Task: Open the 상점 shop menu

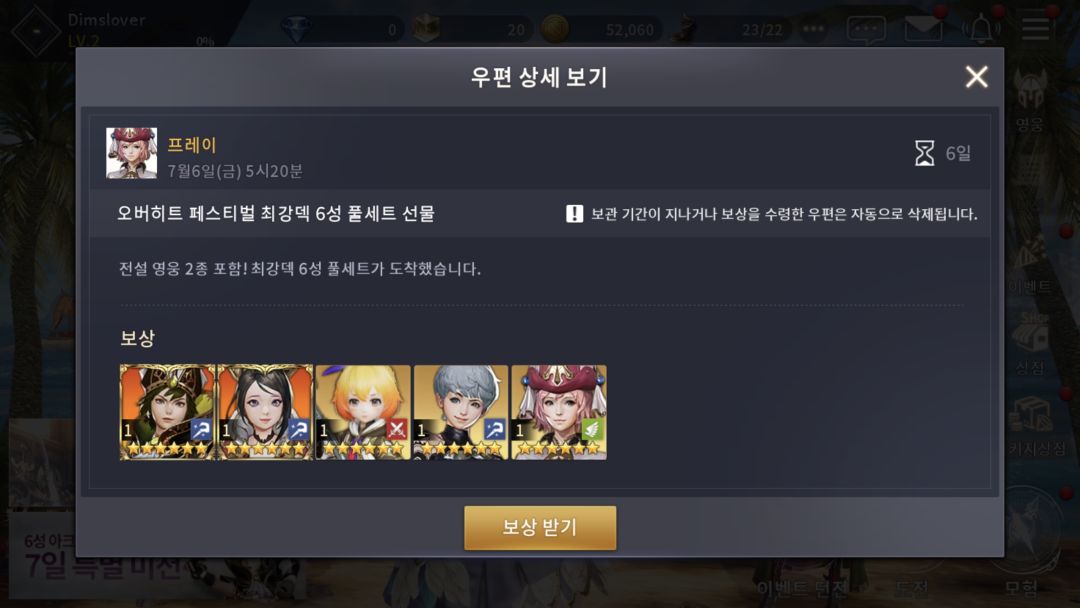Action: [x=1030, y=343]
